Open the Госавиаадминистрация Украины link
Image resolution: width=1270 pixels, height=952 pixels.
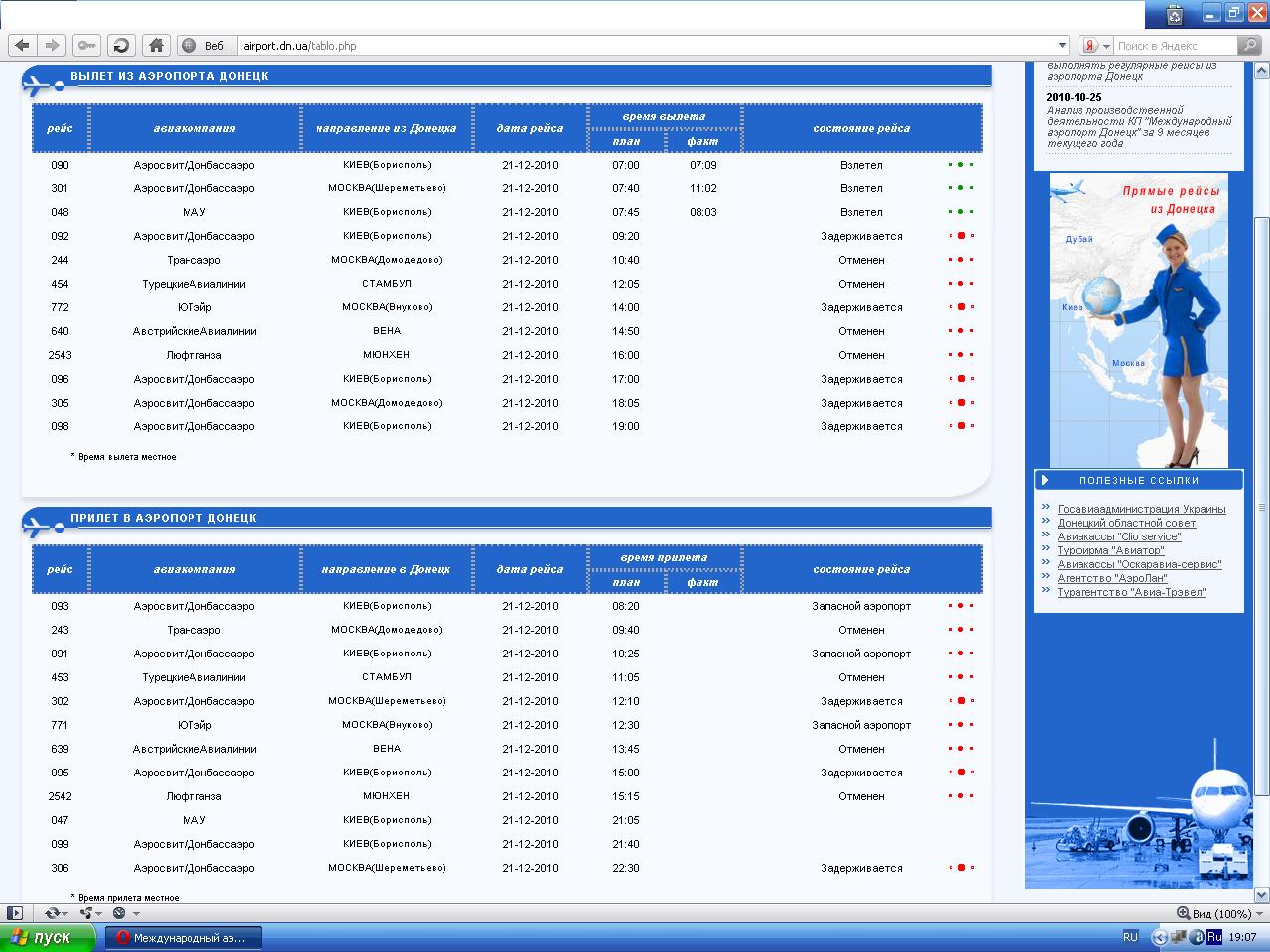pyautogui.click(x=1141, y=509)
